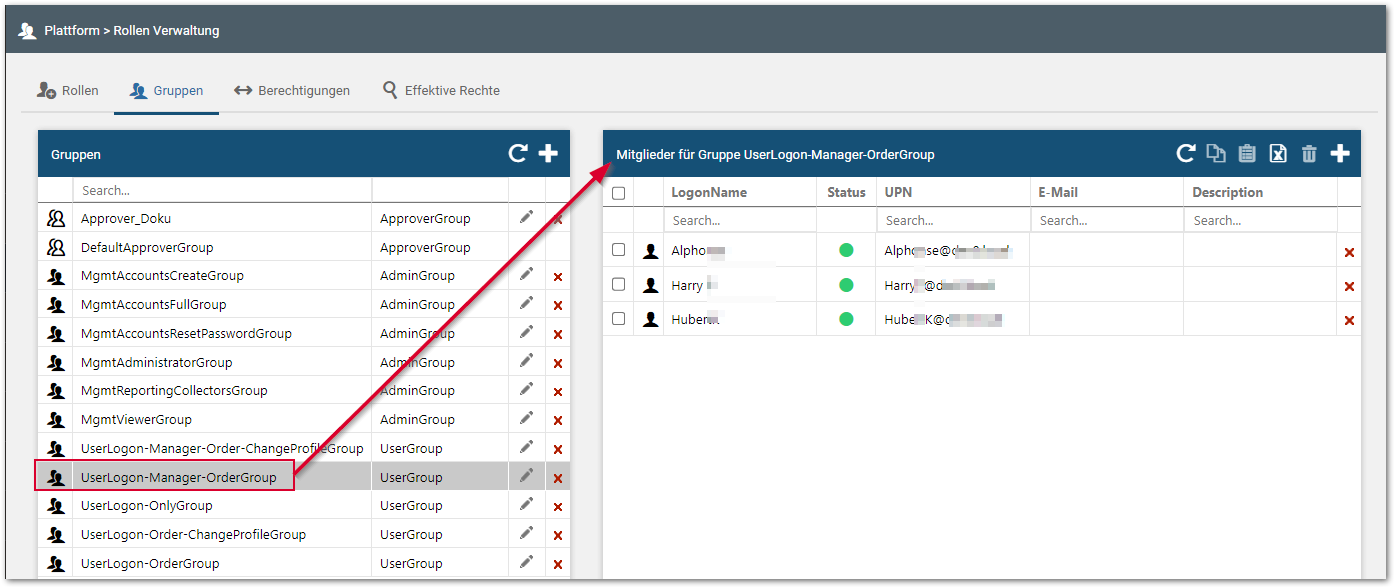
Task: Select MgmtAdministratorGroup row
Action: click(303, 362)
